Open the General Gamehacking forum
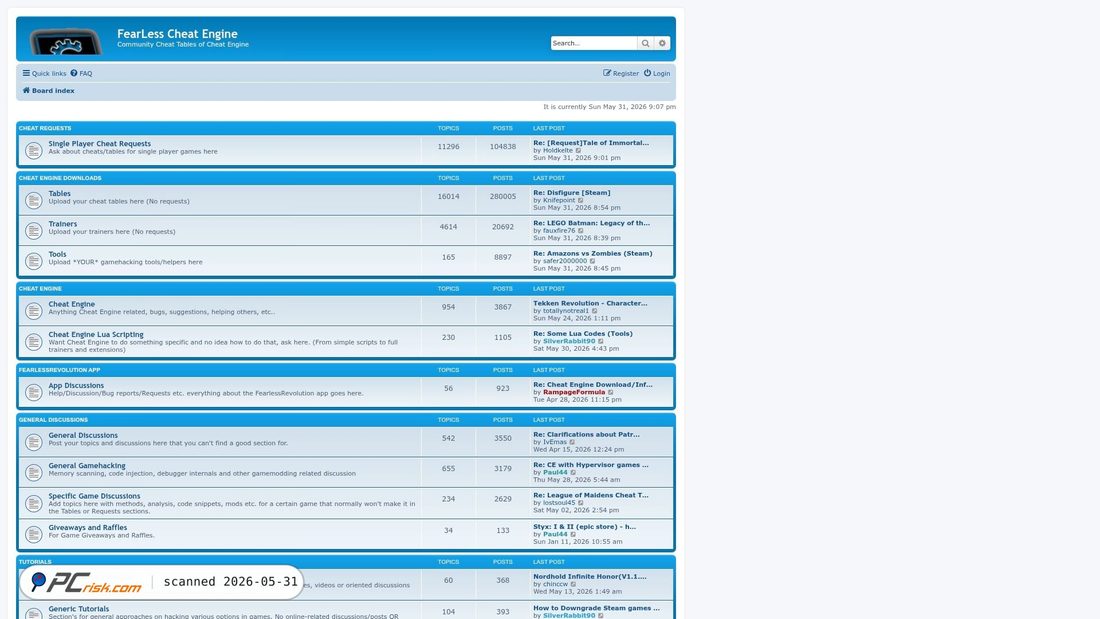1100x619 pixels. (87, 466)
